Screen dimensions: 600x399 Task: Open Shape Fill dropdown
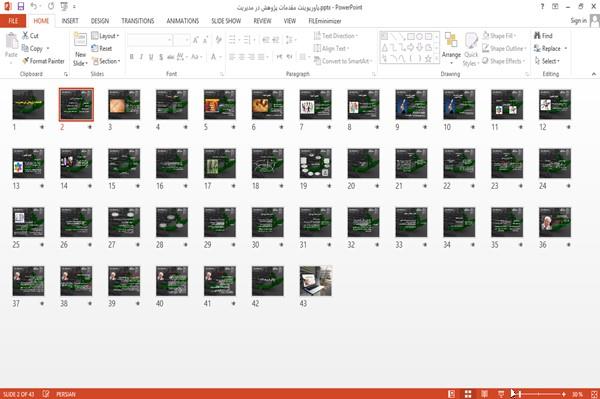[499, 36]
